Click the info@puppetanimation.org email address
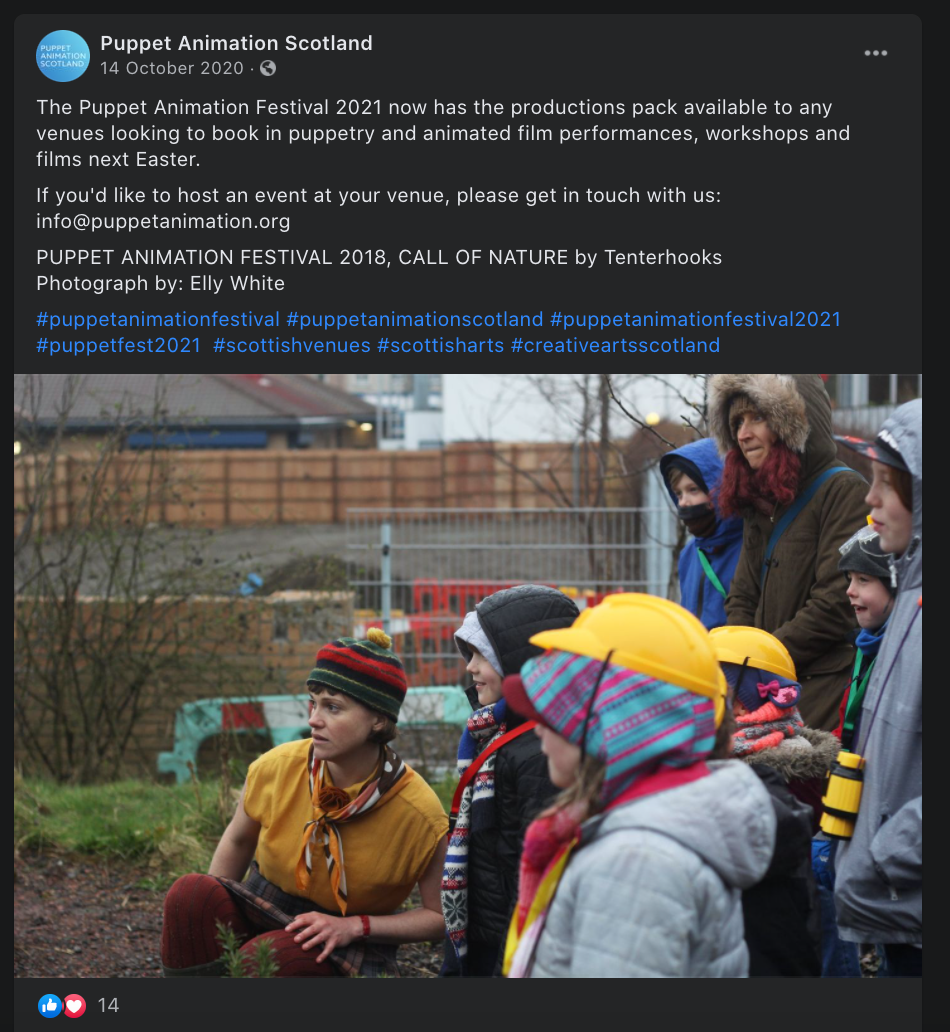 tap(163, 221)
